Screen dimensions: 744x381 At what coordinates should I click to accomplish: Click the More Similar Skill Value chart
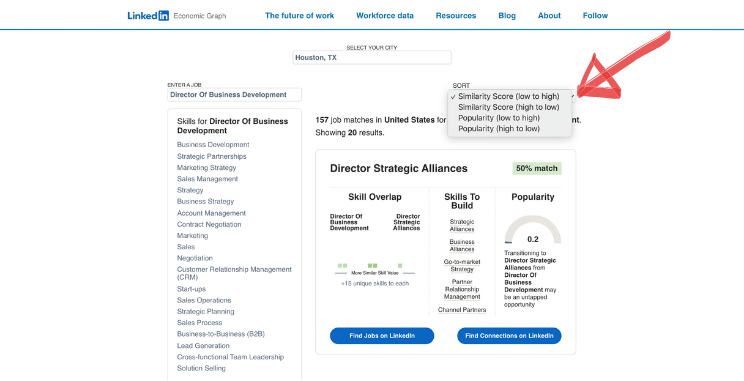pos(375,269)
